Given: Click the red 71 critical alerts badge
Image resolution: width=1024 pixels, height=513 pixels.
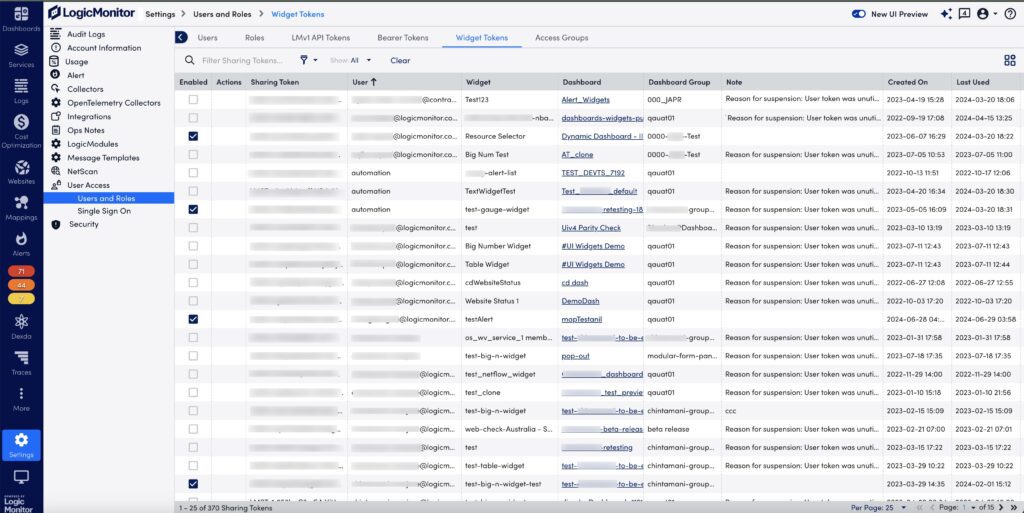Looking at the screenshot, I should 21,272.
